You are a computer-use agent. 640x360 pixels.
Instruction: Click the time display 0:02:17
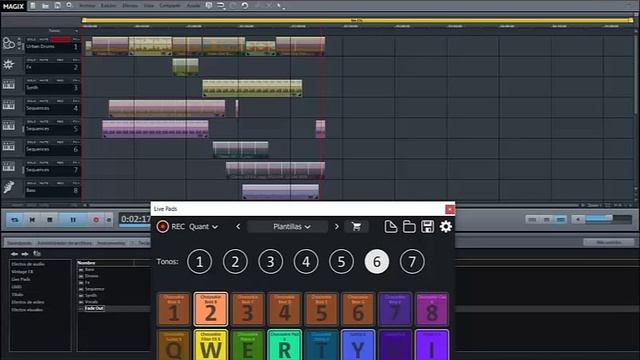[x=136, y=219]
